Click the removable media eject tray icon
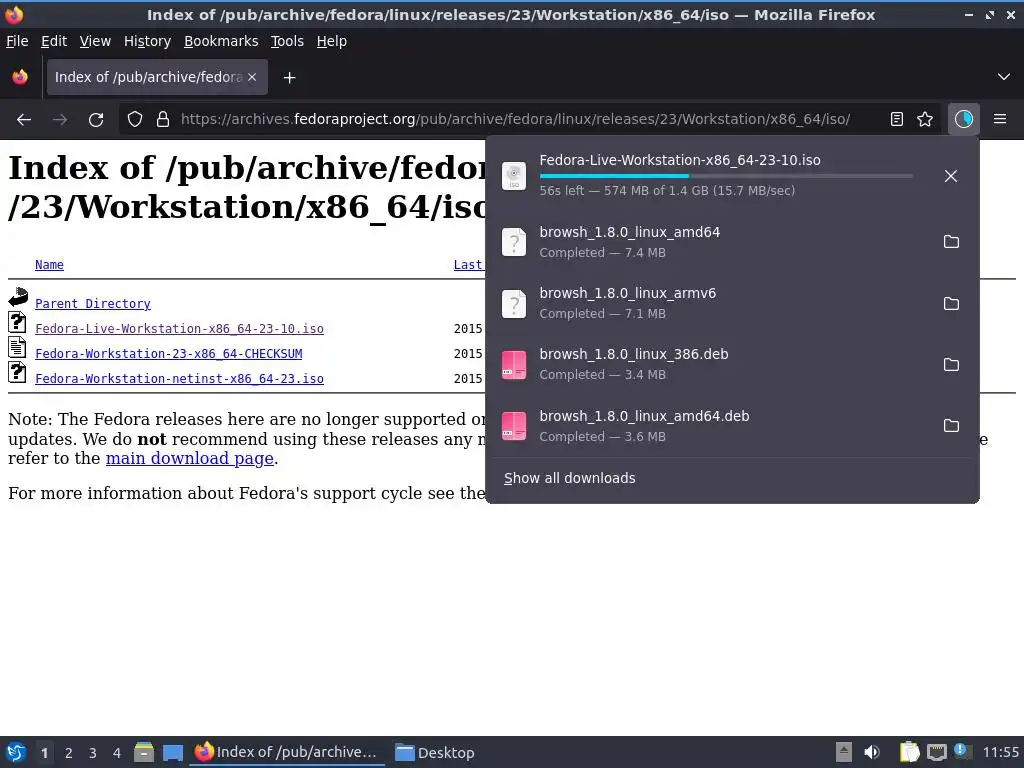Viewport: 1024px width, 768px height. [x=844, y=752]
